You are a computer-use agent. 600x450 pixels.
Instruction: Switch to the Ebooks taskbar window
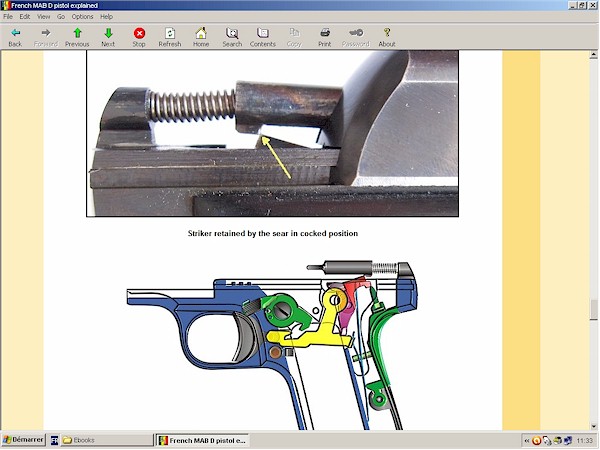pos(106,440)
